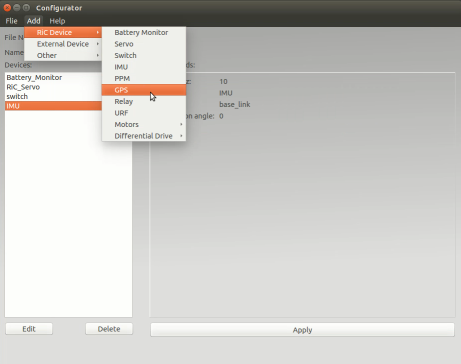
Task: Click the Delete button
Action: click(109, 329)
